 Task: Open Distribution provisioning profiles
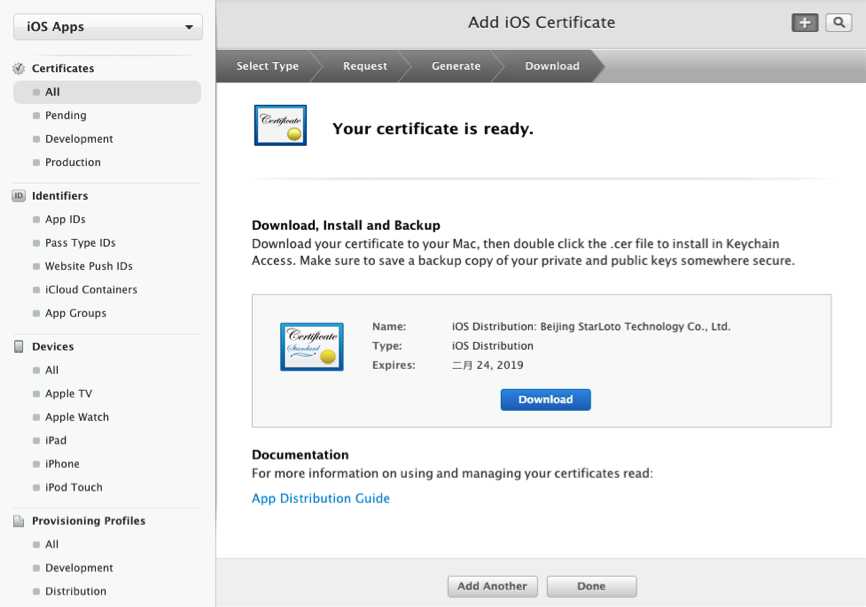75,591
